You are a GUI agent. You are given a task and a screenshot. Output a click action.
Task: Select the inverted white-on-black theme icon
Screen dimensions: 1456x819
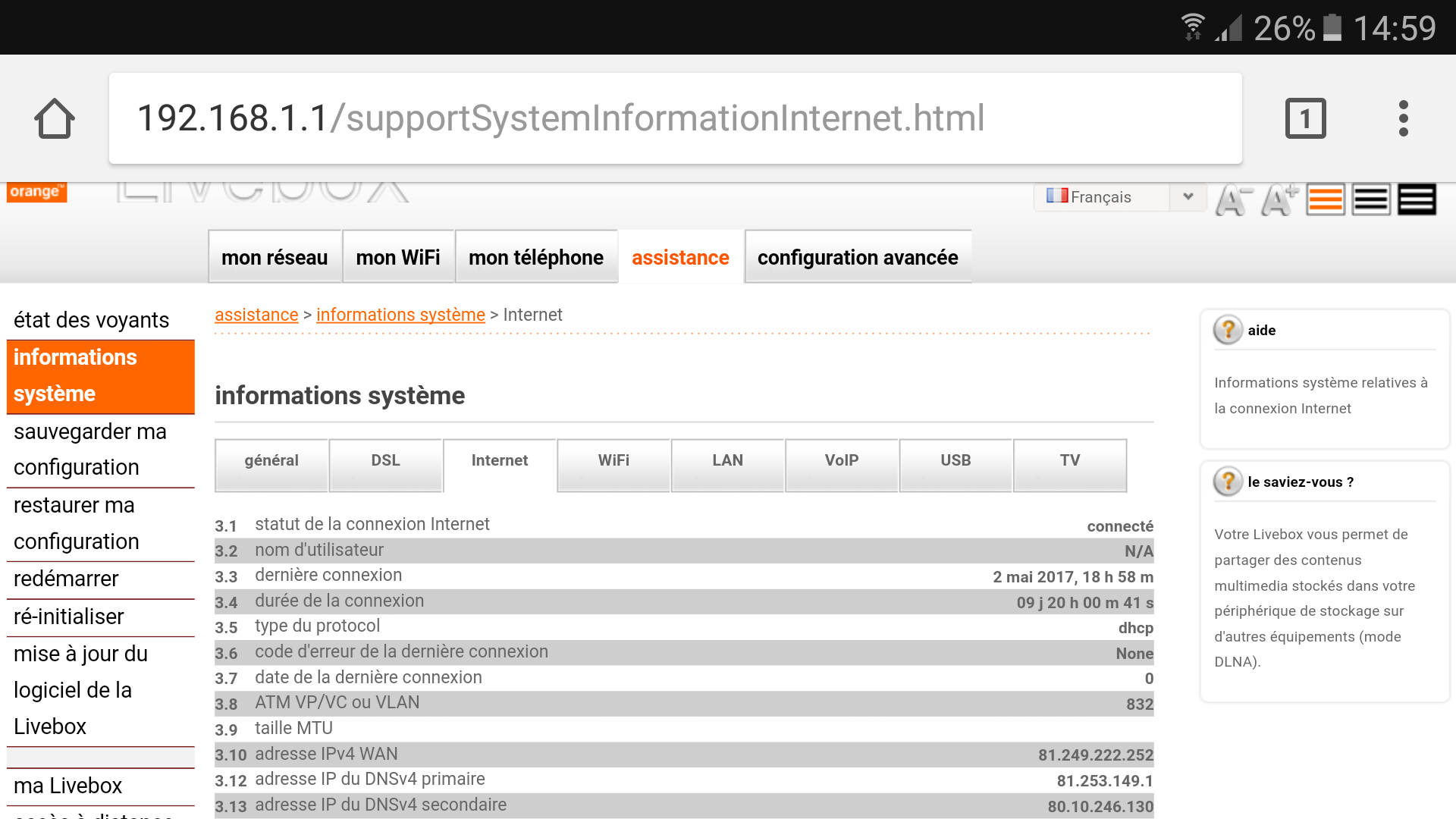(1416, 199)
